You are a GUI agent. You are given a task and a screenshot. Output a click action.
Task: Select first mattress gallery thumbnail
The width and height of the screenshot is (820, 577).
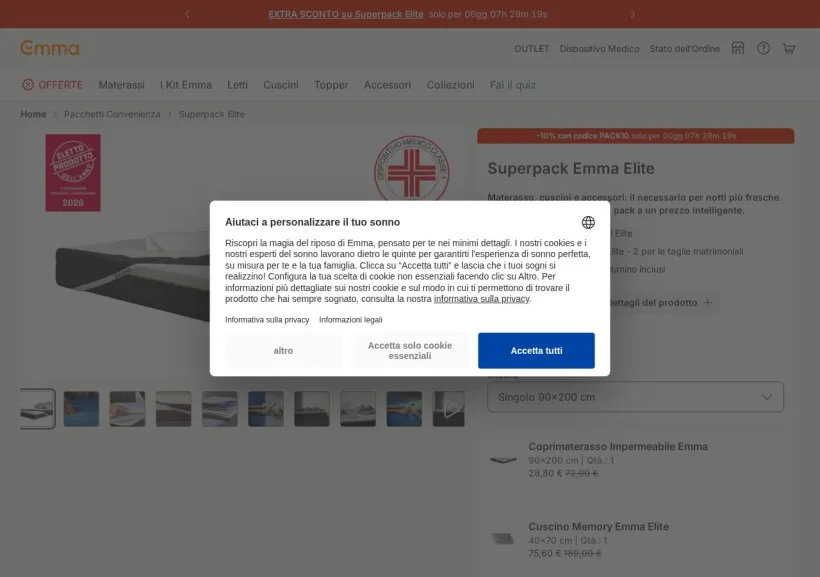(37, 409)
